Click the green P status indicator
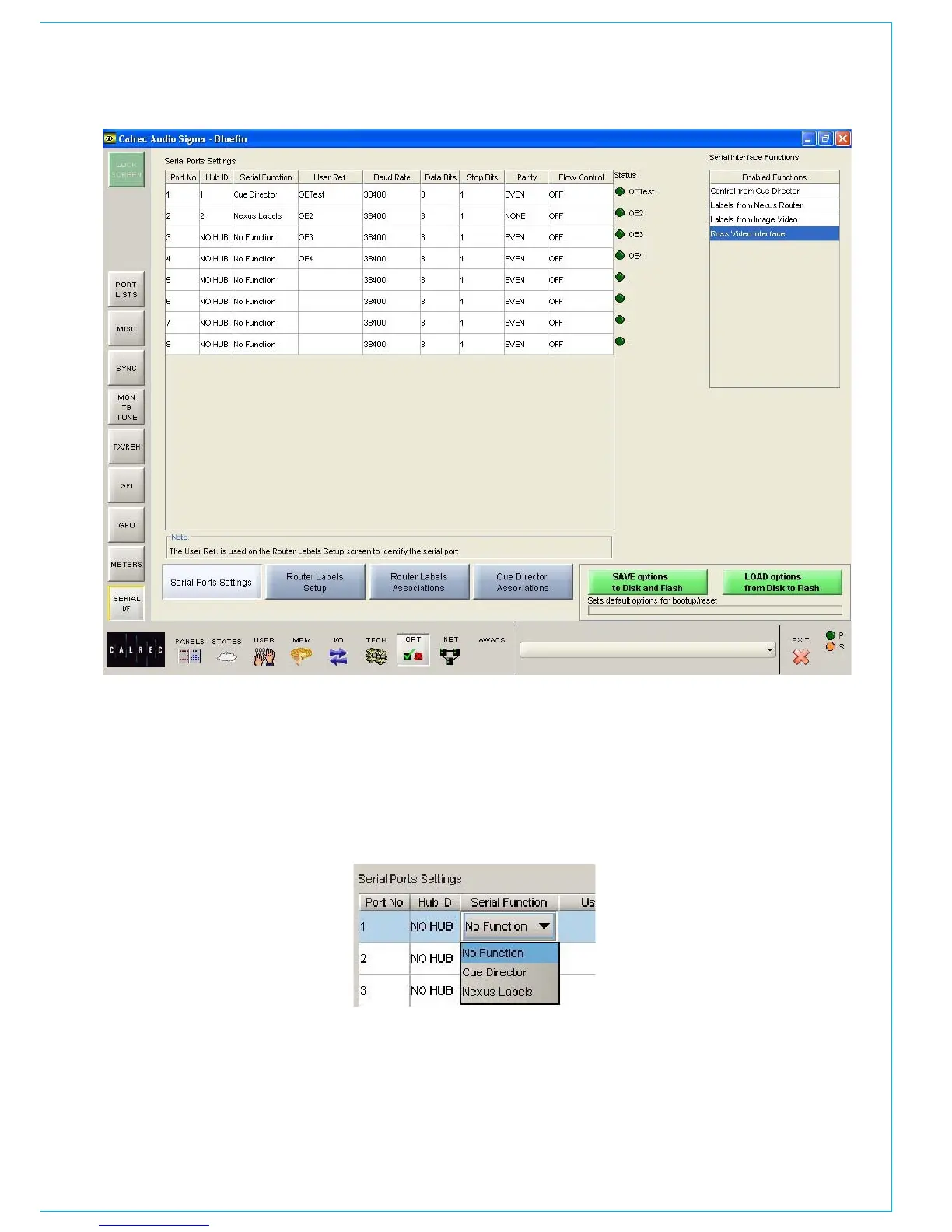 831,635
